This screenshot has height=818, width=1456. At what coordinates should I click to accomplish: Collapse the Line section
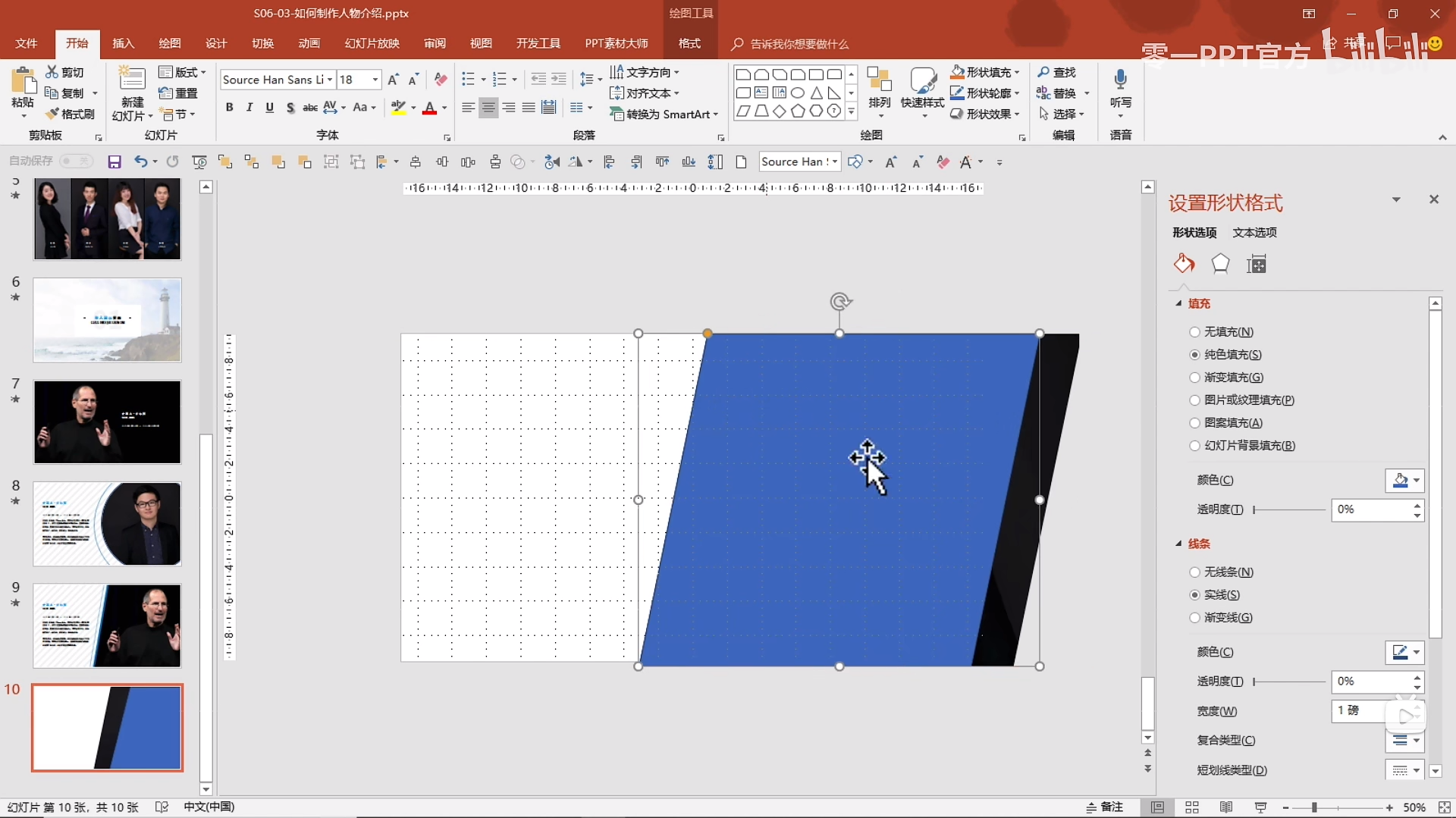(x=1179, y=544)
